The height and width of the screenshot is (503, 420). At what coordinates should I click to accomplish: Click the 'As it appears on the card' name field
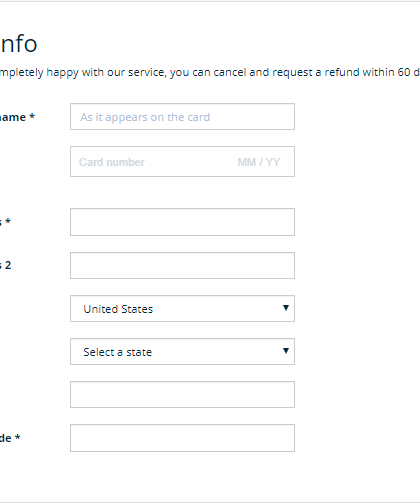(x=182, y=117)
